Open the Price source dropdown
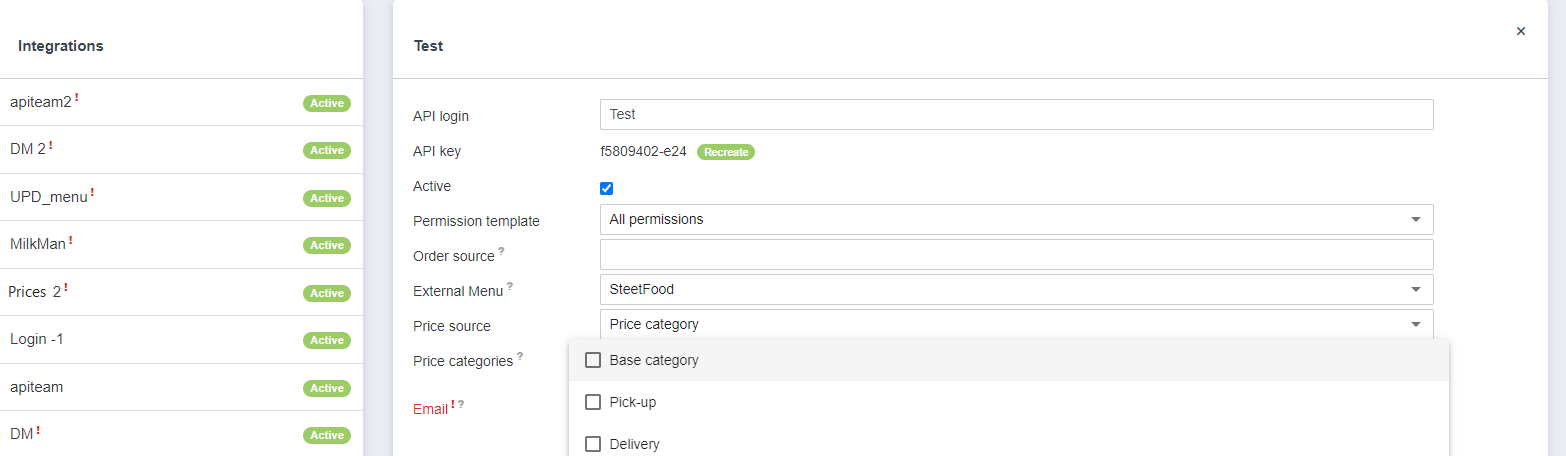 (x=1016, y=324)
